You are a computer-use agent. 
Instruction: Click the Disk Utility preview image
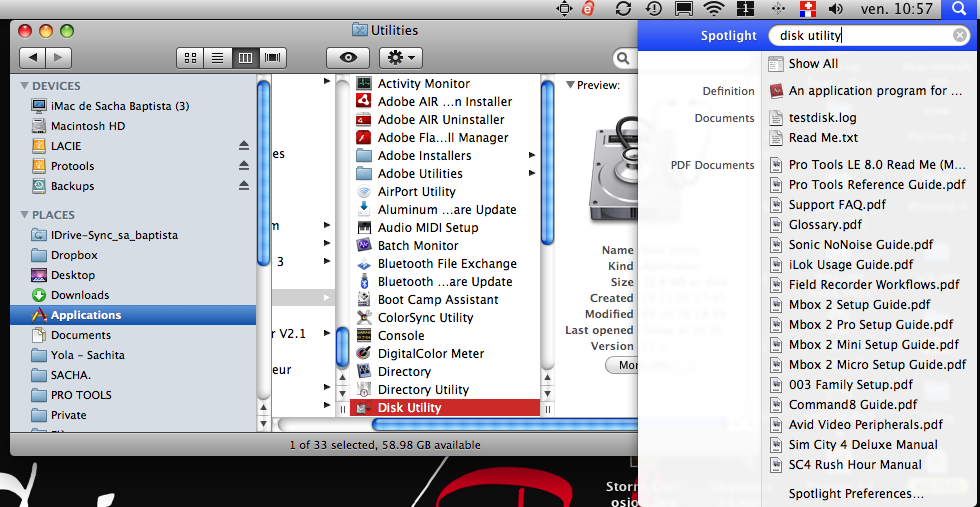[612, 169]
